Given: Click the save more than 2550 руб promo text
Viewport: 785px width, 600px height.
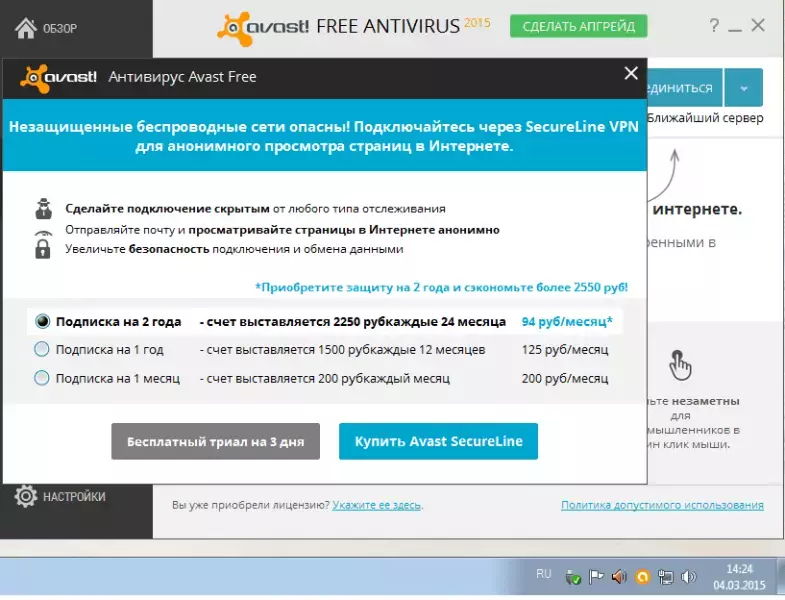Looking at the screenshot, I should 441,287.
